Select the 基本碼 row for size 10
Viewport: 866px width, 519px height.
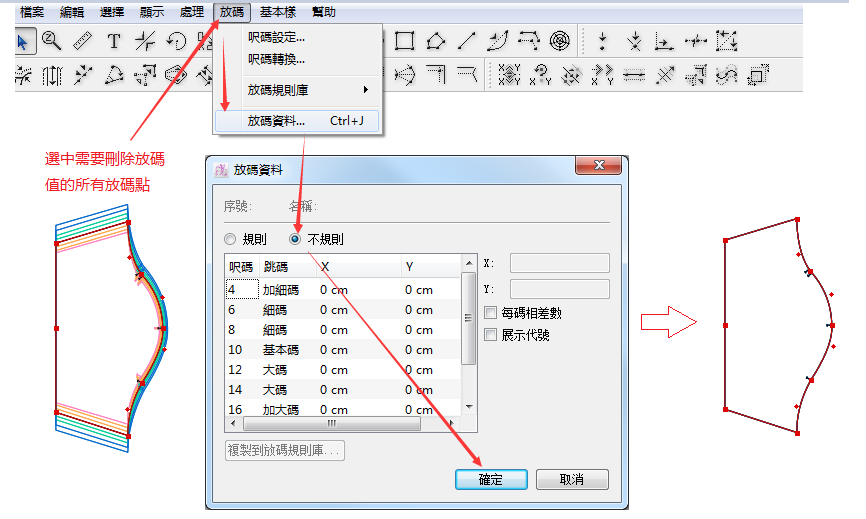343,349
